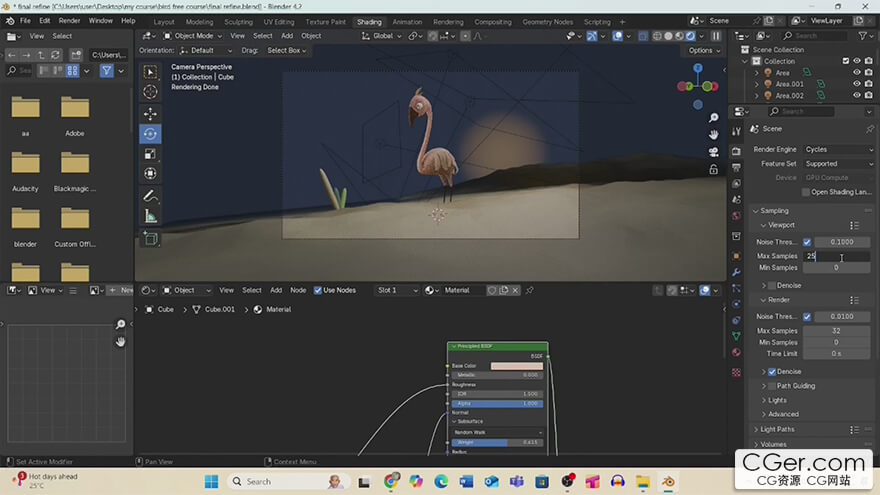
Task: Choose the Scale tool
Action: [150, 154]
